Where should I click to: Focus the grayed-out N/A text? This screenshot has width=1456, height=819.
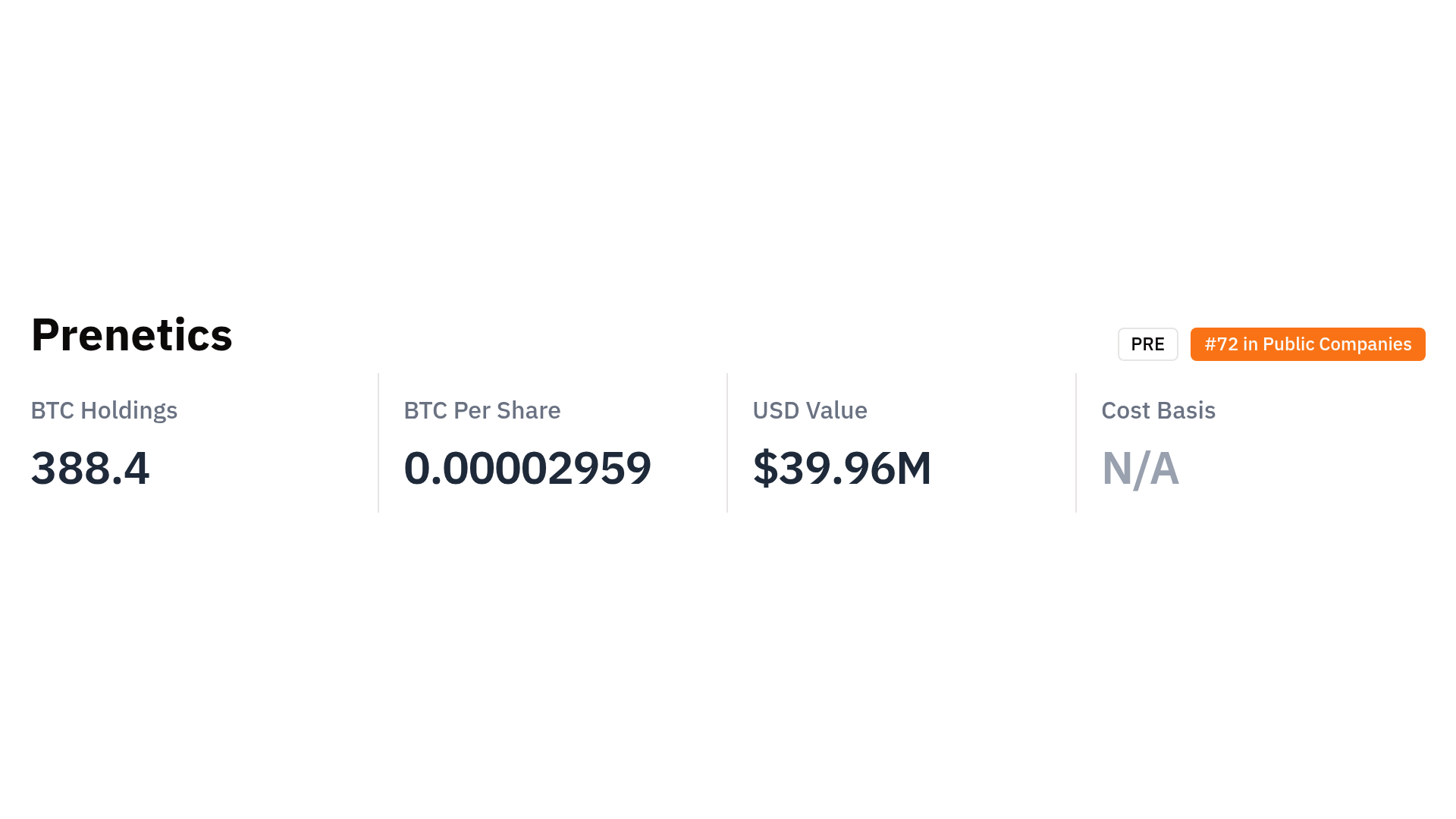1140,468
